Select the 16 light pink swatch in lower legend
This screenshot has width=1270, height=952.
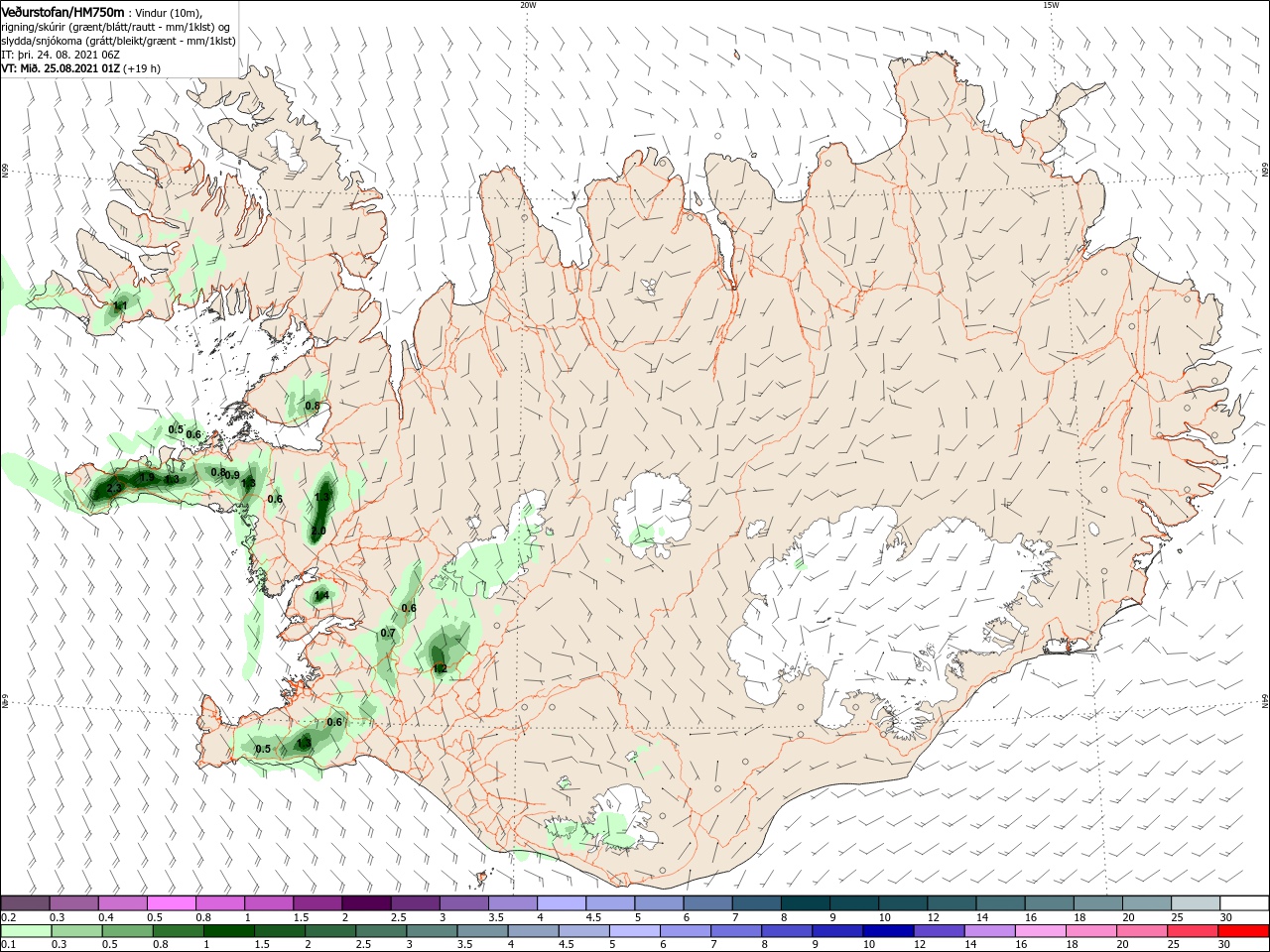[1039, 931]
